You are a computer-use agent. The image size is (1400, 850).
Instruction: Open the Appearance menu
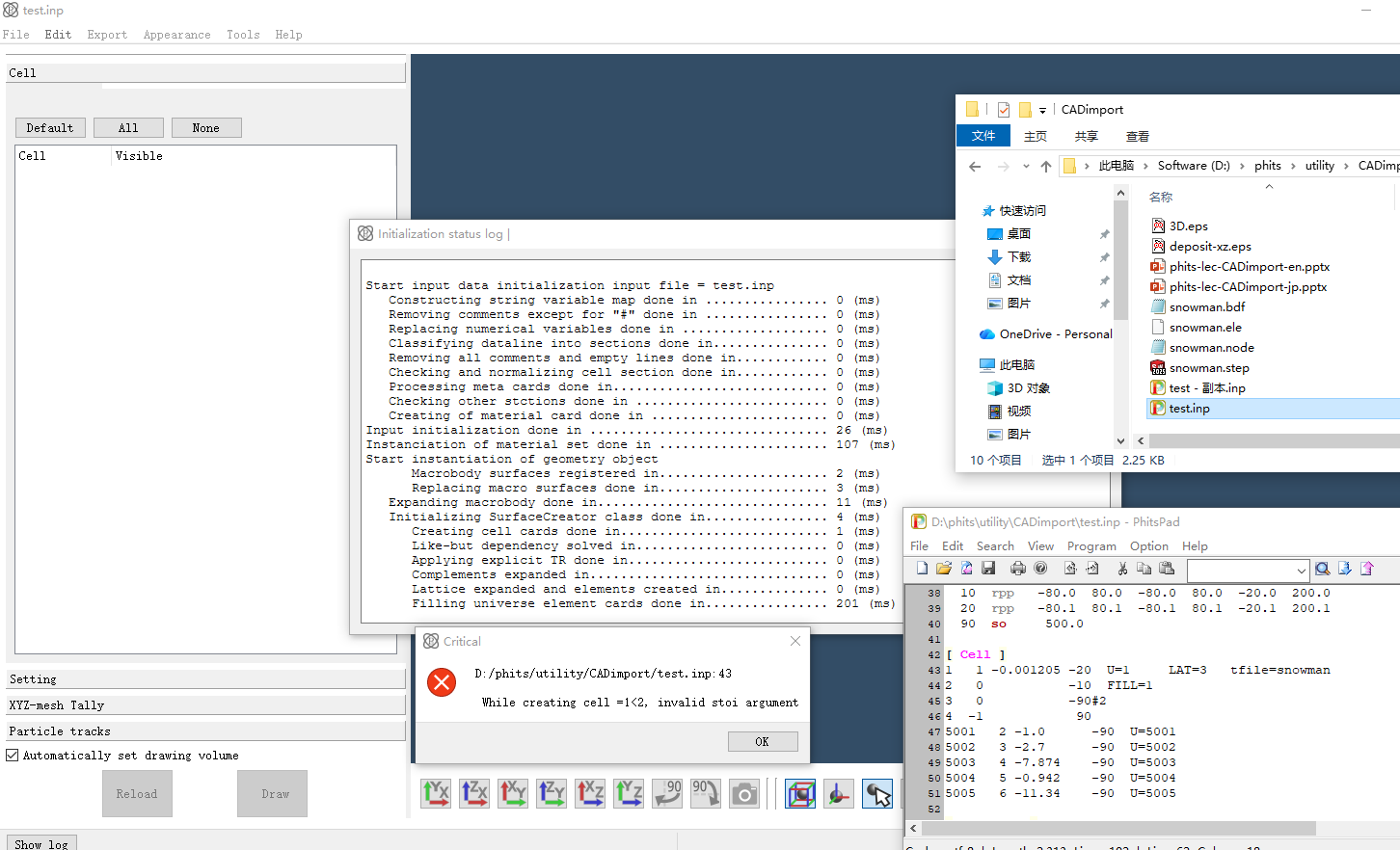click(x=176, y=35)
